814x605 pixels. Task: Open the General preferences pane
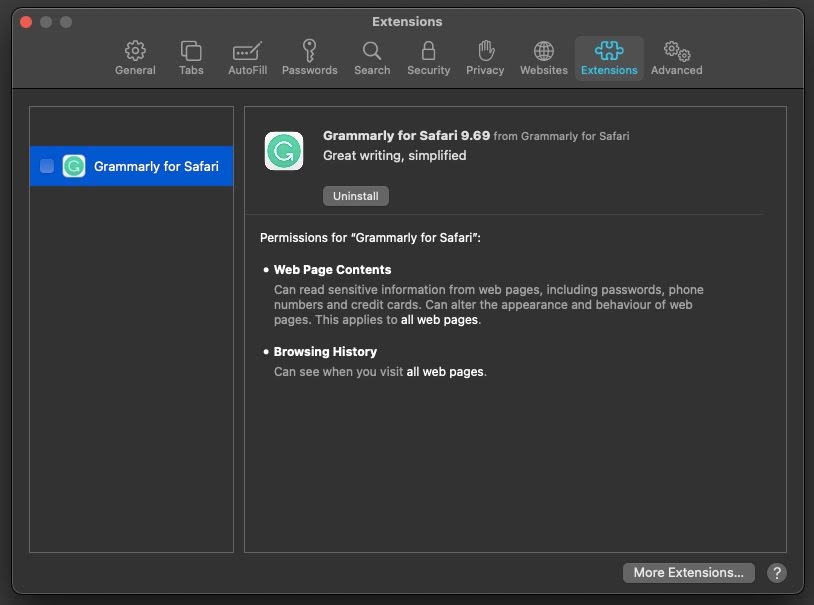(x=135, y=58)
